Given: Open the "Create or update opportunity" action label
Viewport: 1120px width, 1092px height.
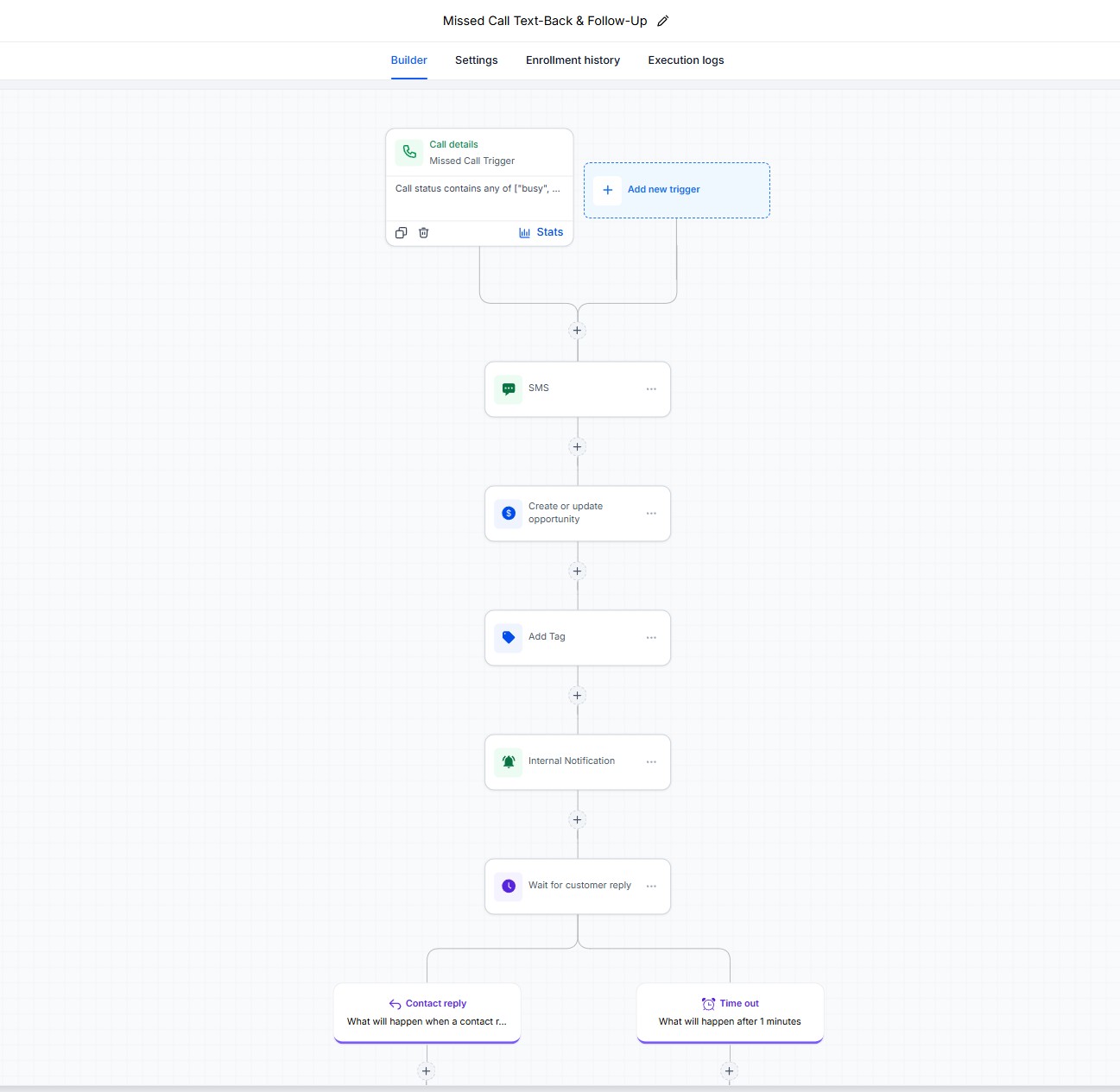Looking at the screenshot, I should point(566,513).
